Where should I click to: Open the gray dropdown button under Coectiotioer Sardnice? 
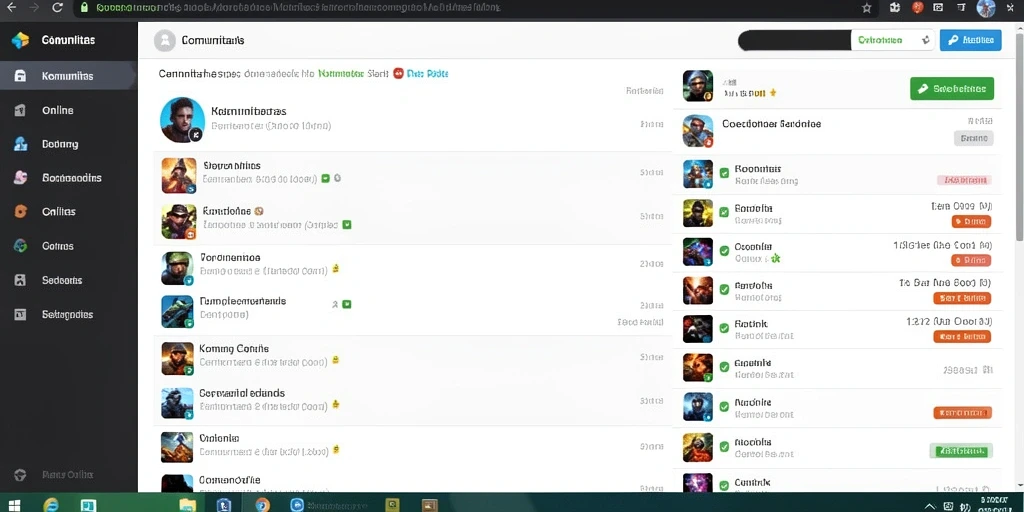(x=974, y=138)
